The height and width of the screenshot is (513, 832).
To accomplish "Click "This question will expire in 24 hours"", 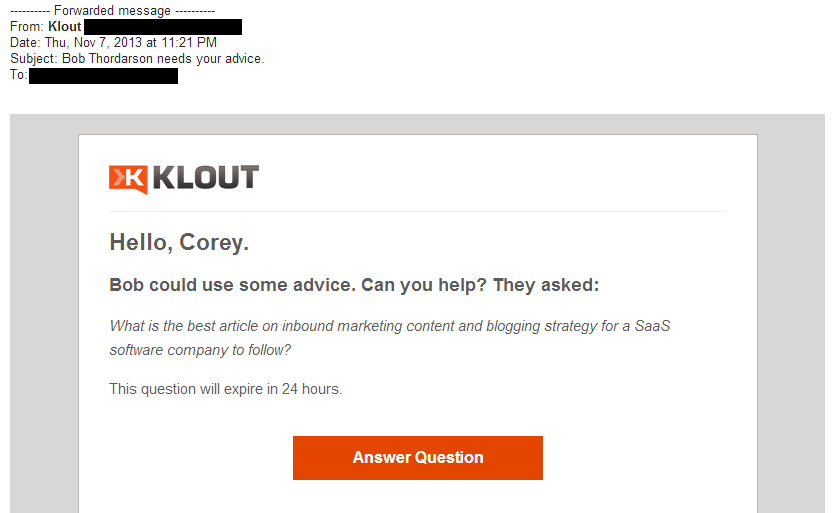I will [x=226, y=389].
